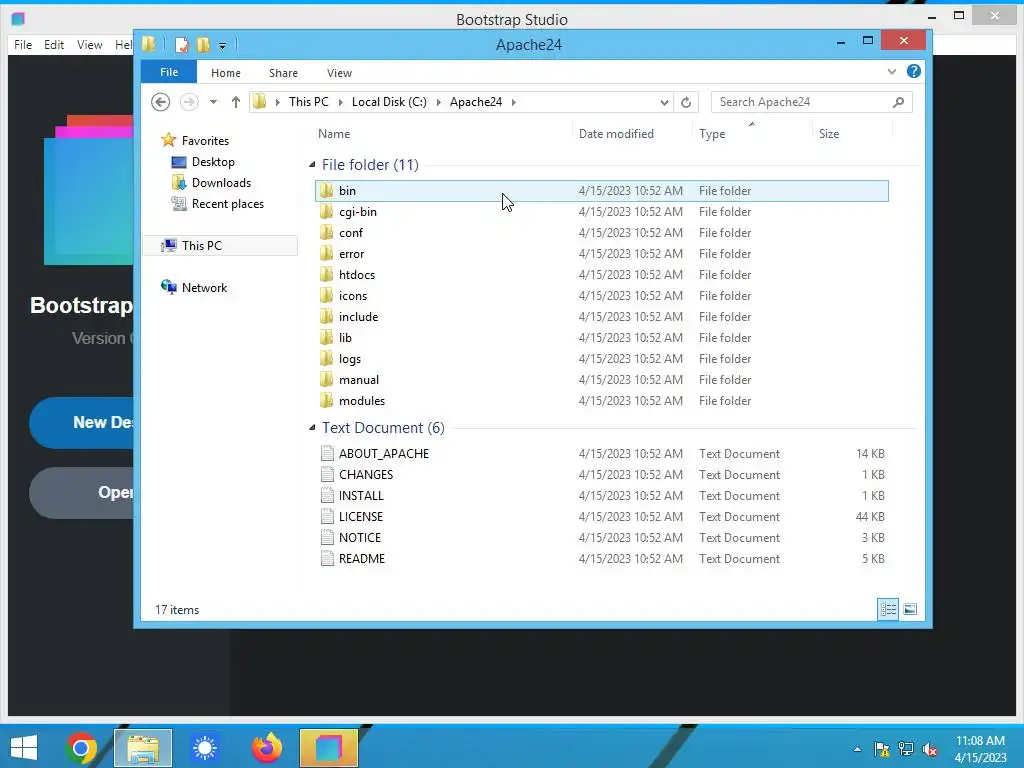This screenshot has height=768, width=1024.
Task: Select Network in navigation pane
Action: [x=204, y=287]
